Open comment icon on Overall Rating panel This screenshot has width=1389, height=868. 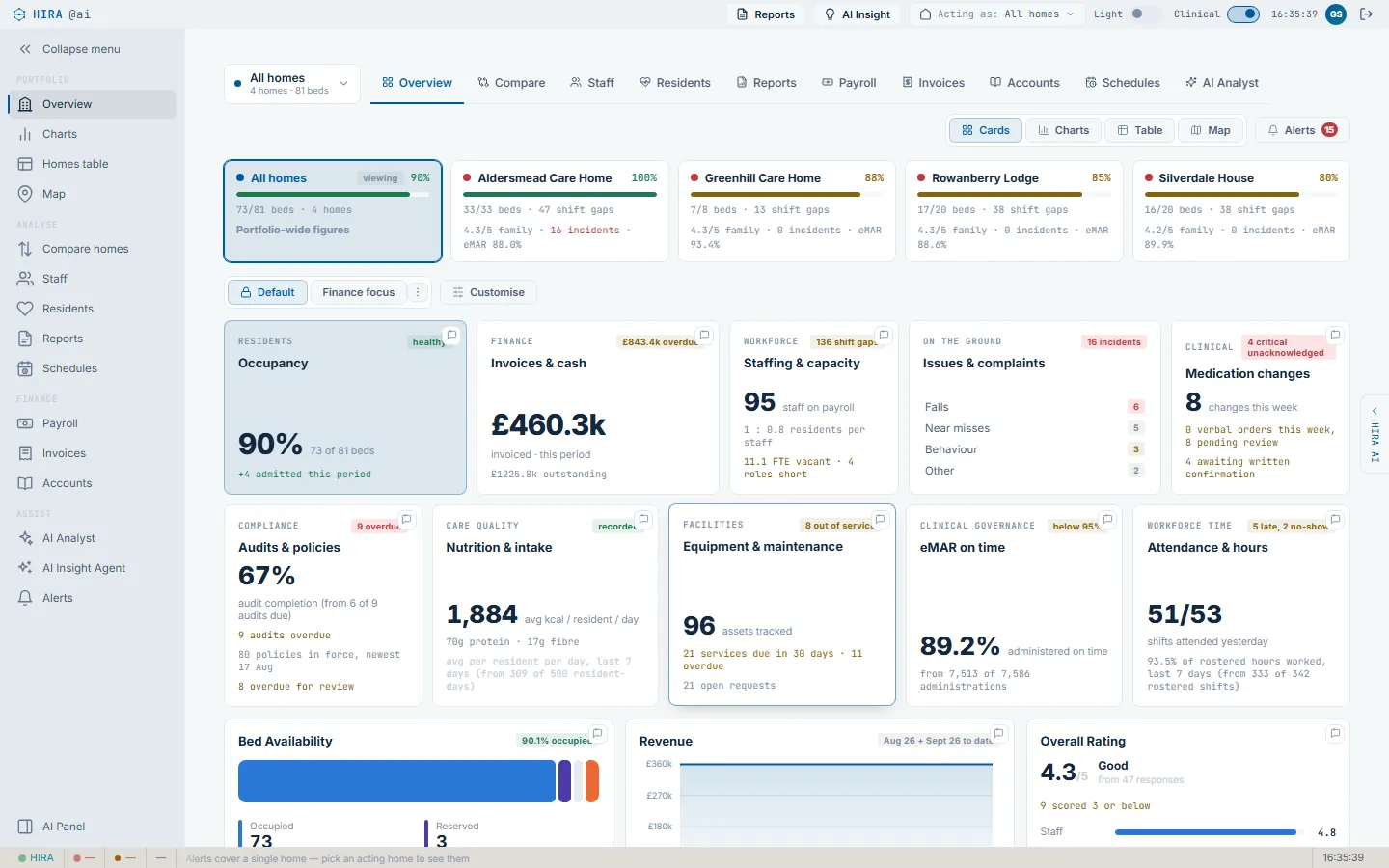tap(1335, 734)
